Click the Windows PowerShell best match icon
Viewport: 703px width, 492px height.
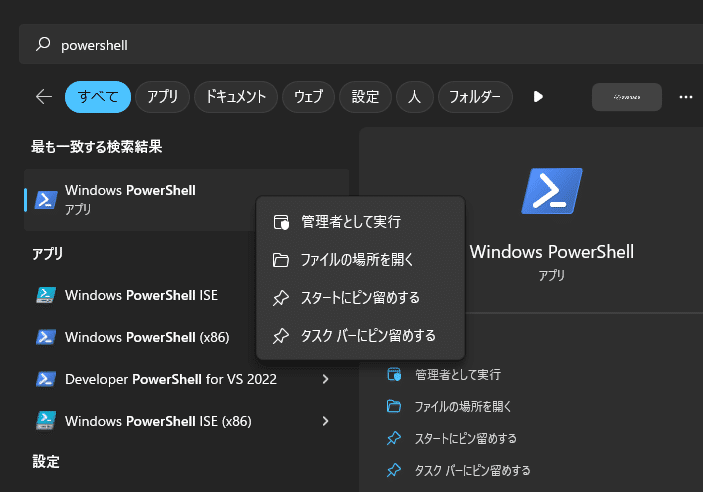(x=46, y=200)
